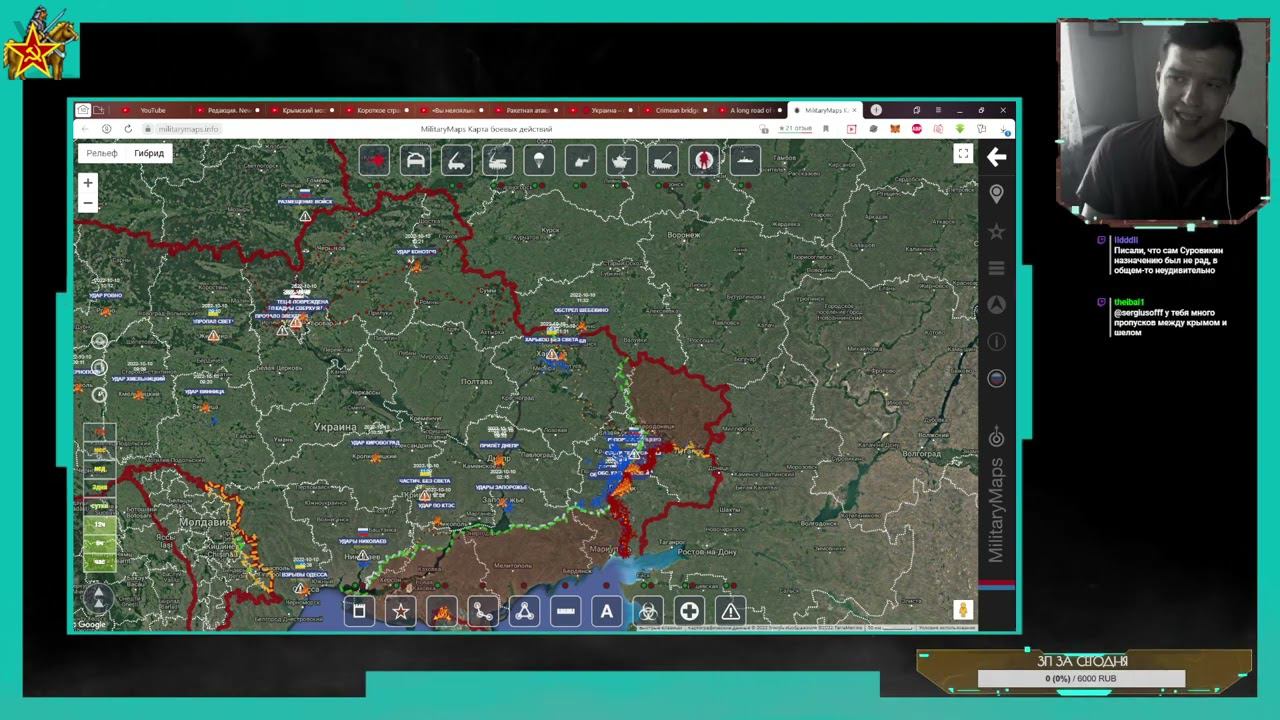Switch to the A long road browser tab
The height and width of the screenshot is (720, 1280).
(751, 110)
